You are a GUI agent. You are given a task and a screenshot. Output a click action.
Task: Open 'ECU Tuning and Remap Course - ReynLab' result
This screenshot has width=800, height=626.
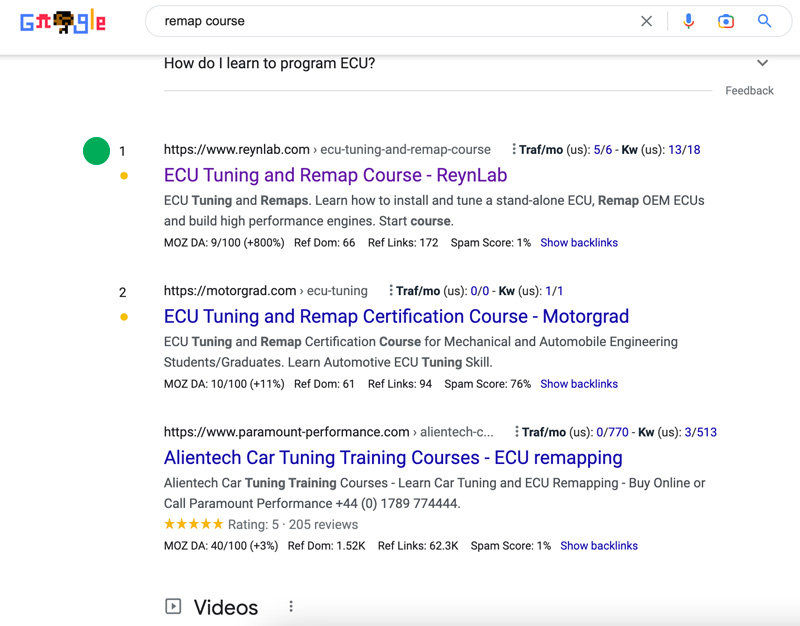(335, 175)
